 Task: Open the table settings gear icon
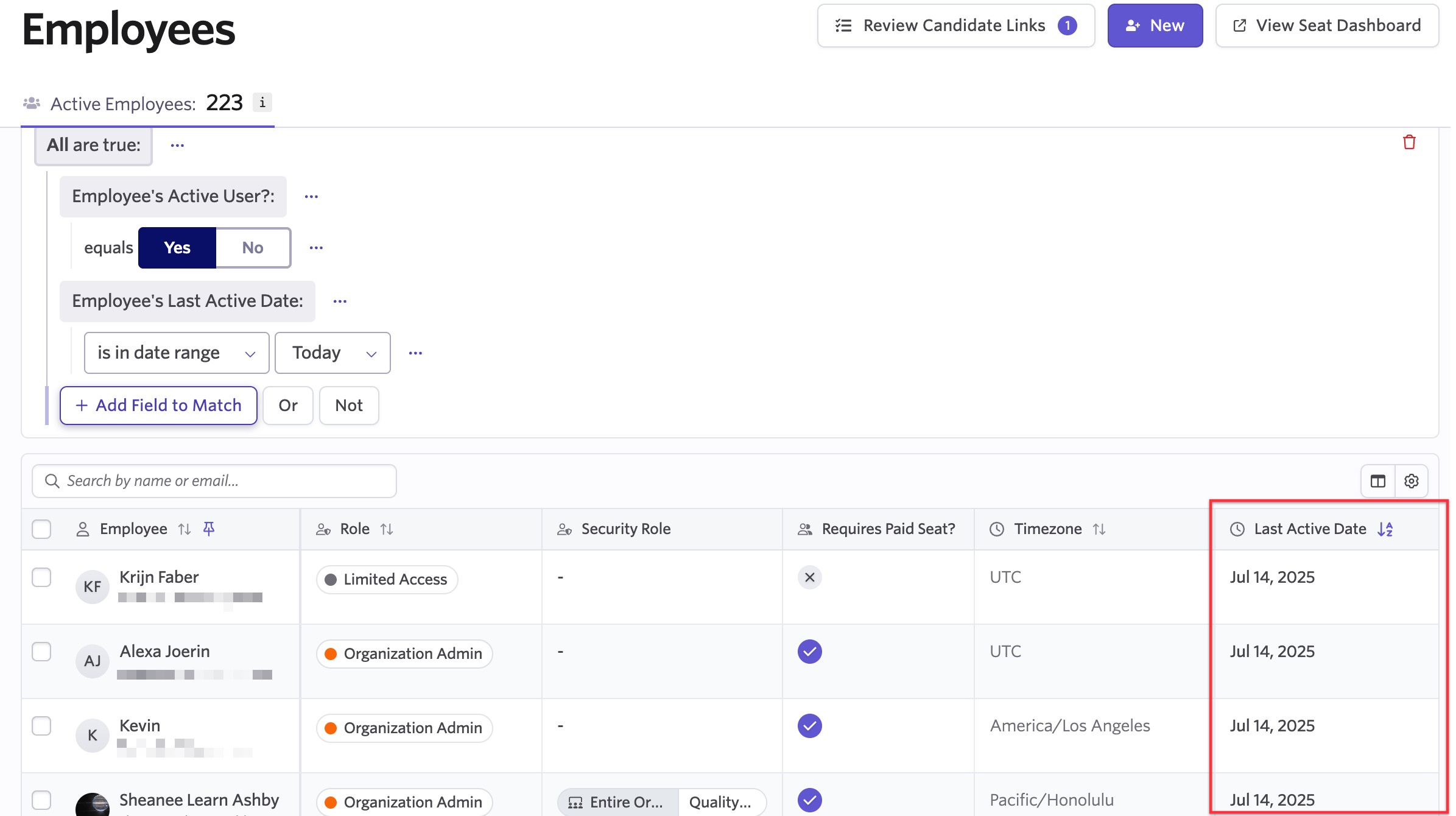click(x=1411, y=481)
